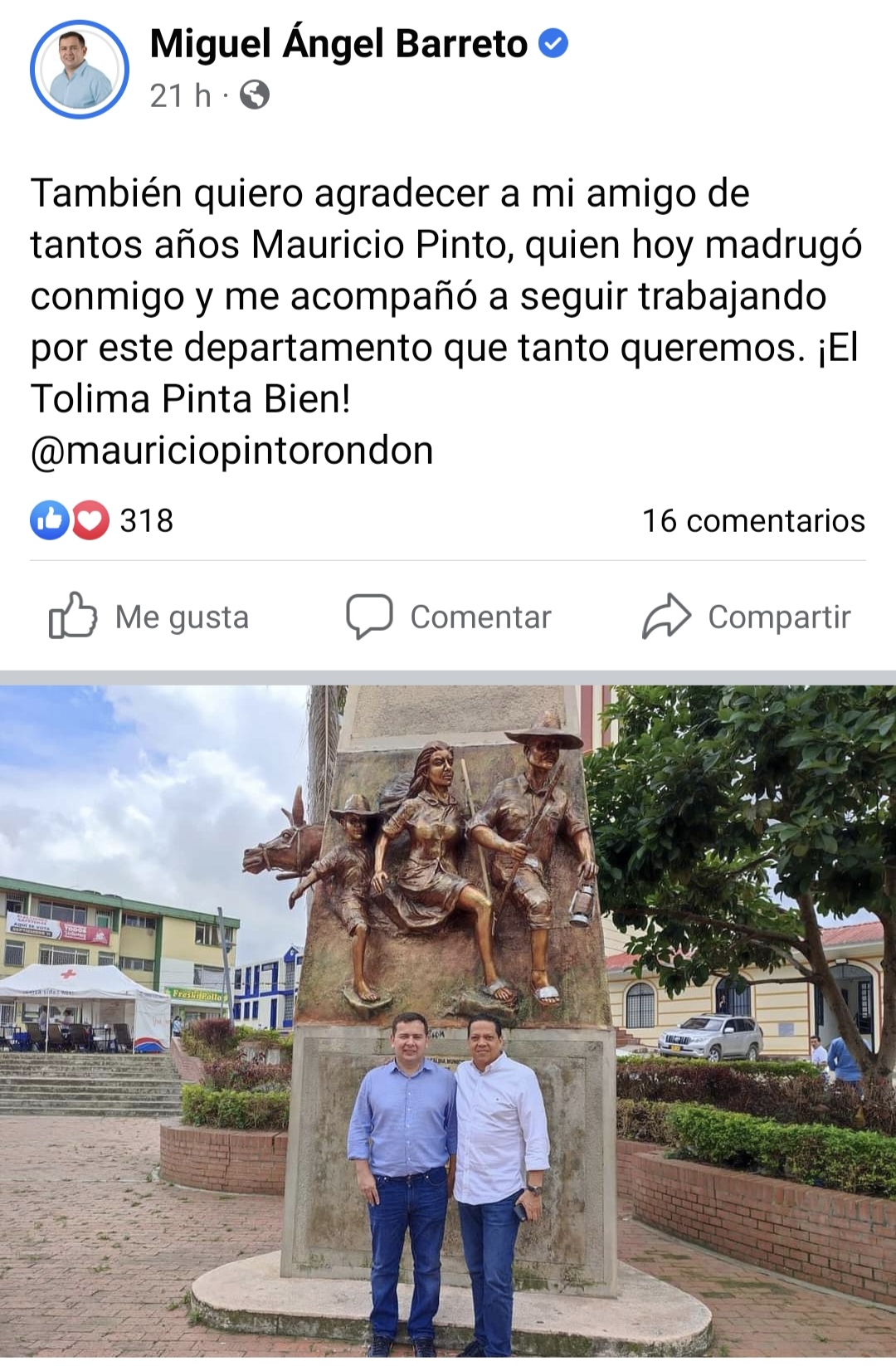Image resolution: width=896 pixels, height=1366 pixels.
Task: Like the post with Me gusta
Action: click(x=149, y=617)
